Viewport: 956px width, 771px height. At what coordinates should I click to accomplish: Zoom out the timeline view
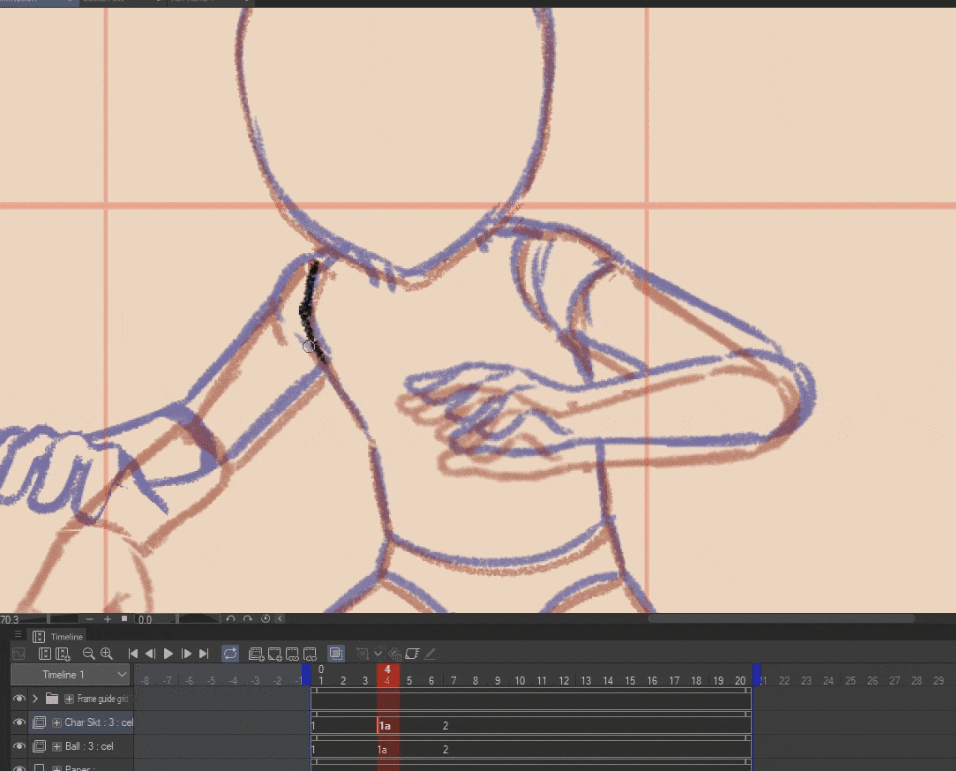point(88,654)
